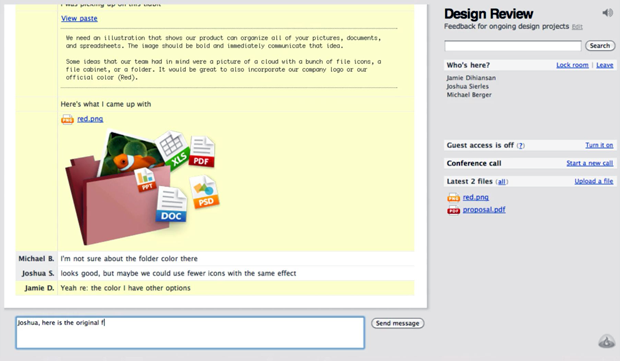Screen dimensions: 620x361
Task: Open the PNG icon beside red.png in sidebar
Action: click(453, 197)
